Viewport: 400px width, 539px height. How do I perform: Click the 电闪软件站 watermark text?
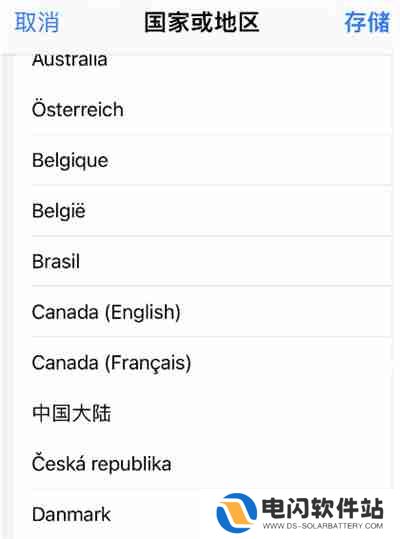(322, 508)
